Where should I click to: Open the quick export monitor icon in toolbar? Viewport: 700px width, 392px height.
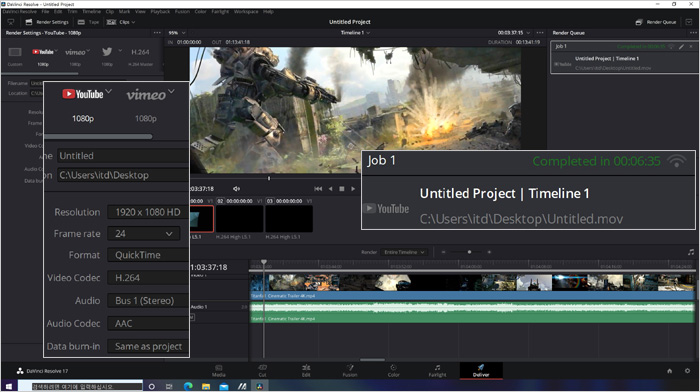click(x=11, y=22)
